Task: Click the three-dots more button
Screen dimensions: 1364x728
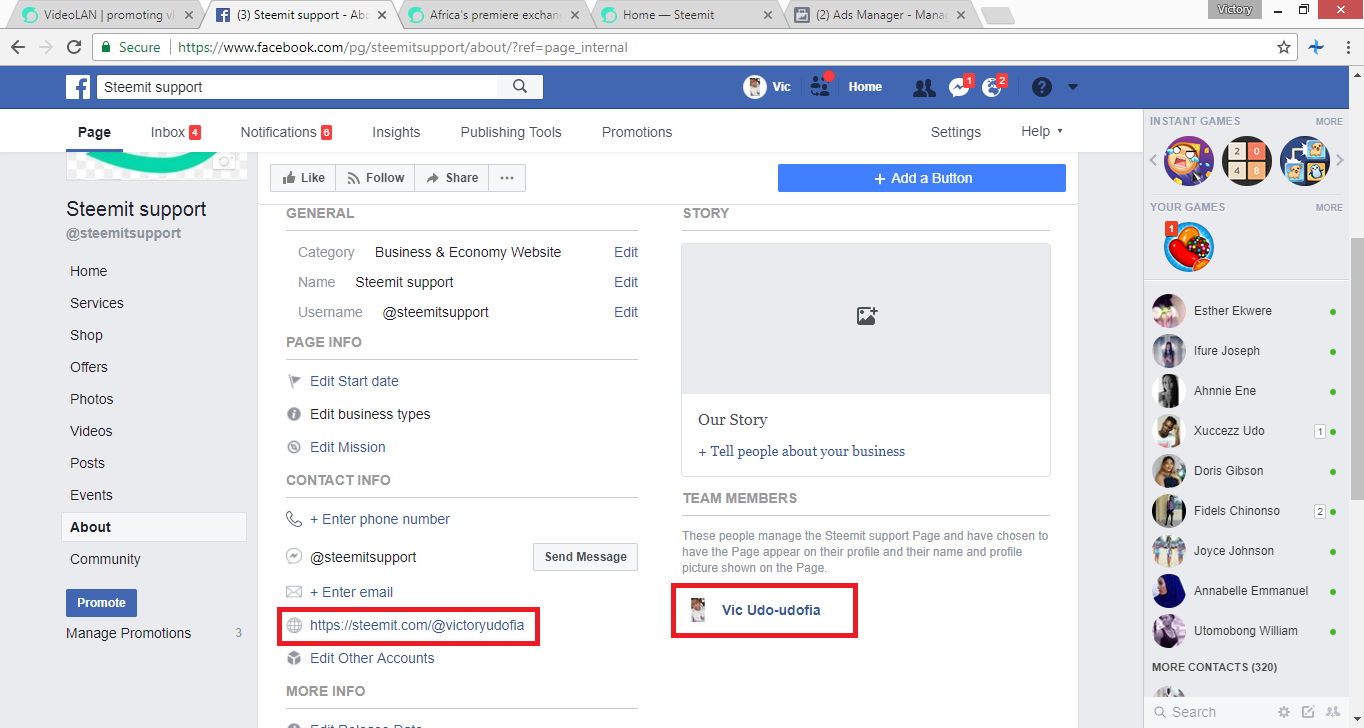Action: point(507,178)
